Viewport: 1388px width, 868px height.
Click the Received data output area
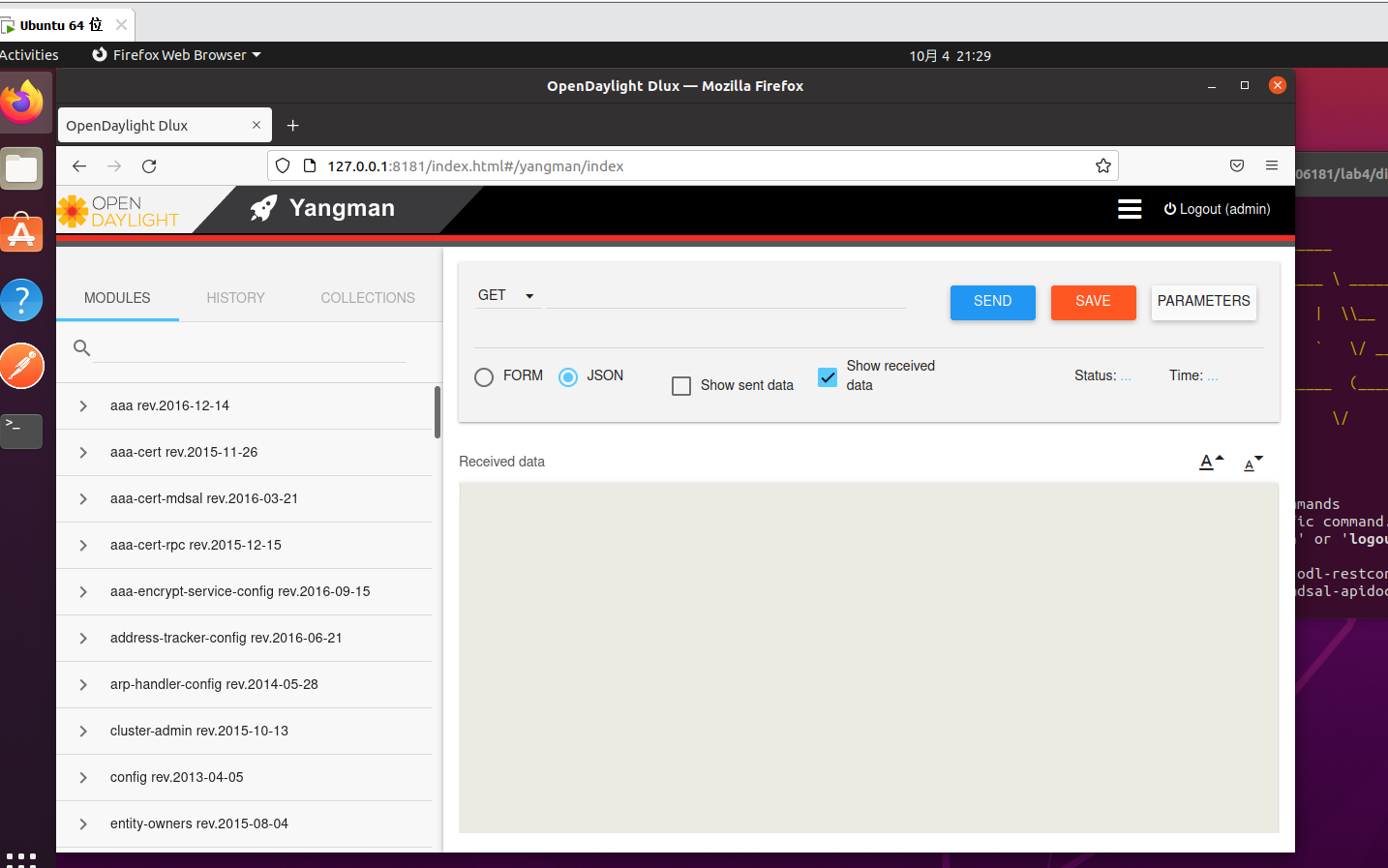[868, 657]
